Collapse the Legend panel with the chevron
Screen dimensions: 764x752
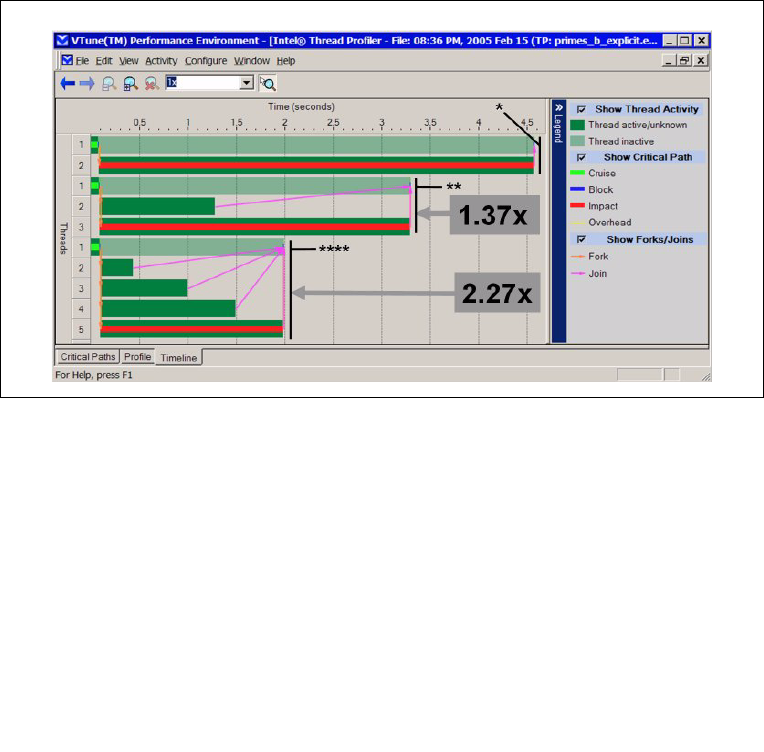point(558,108)
